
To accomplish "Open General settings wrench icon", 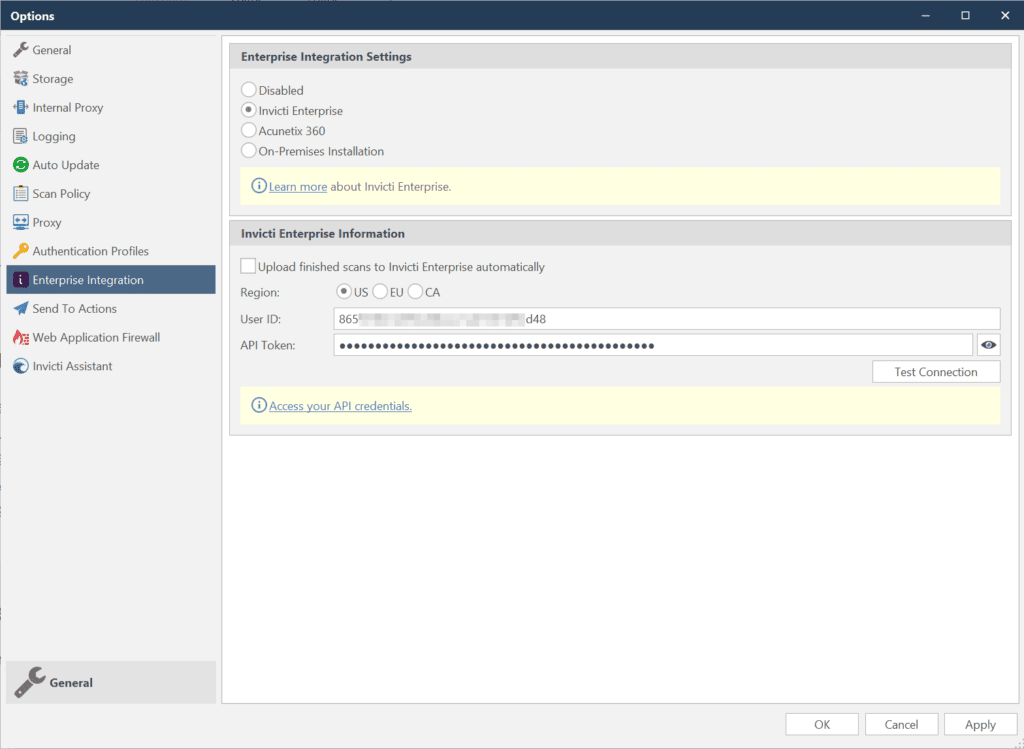I will coord(20,50).
